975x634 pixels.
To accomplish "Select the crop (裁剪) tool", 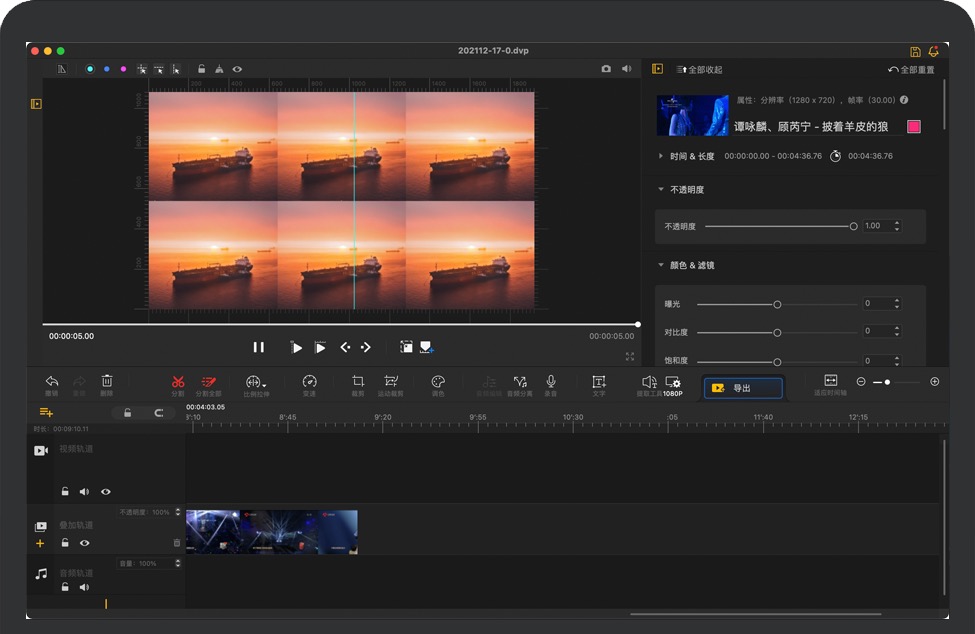I will (358, 381).
